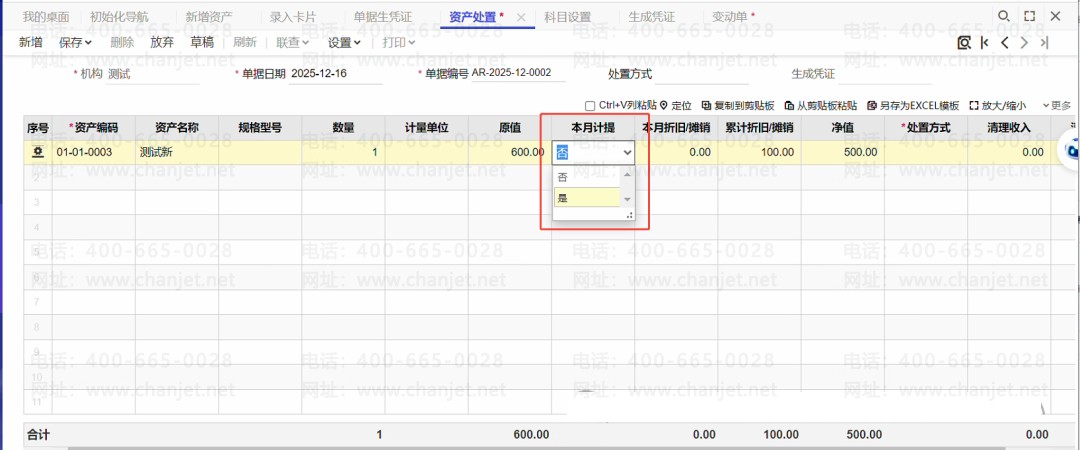Click the 定位 locate icon button
This screenshot has height=450, width=1080.
[675, 105]
